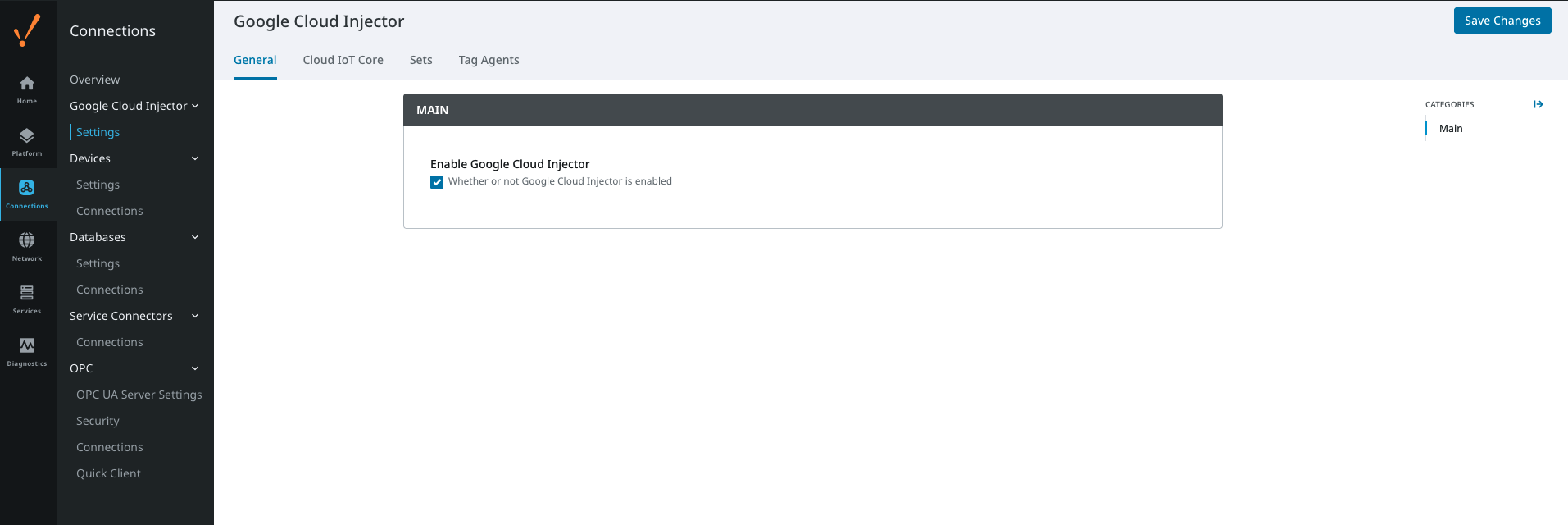Switch to the Cloud IoT Core tab
Image resolution: width=1568 pixels, height=525 pixels.
[343, 60]
